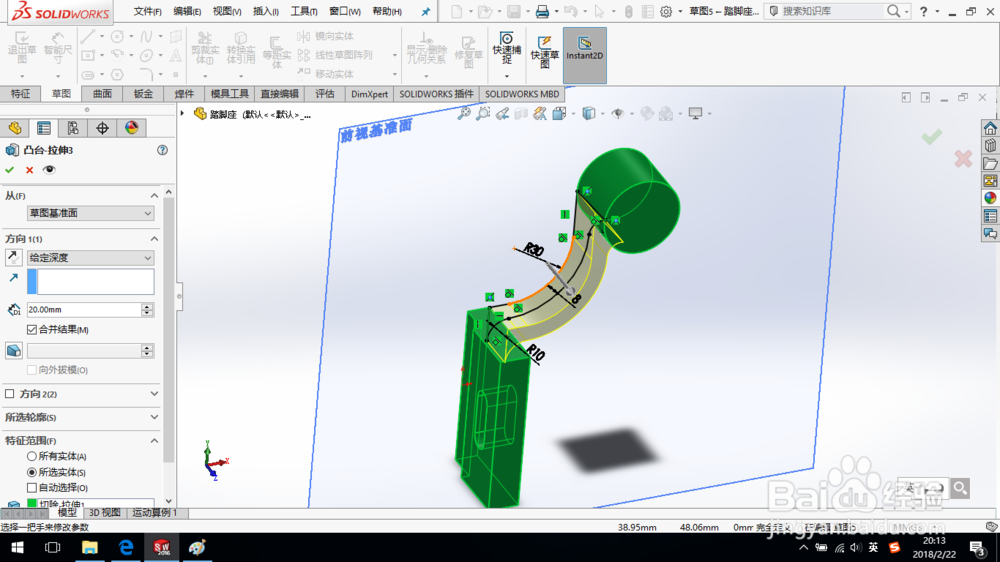Screen dimensions: 1000x562
Task: Confirm the extrude with green checkmark
Action: 10,170
